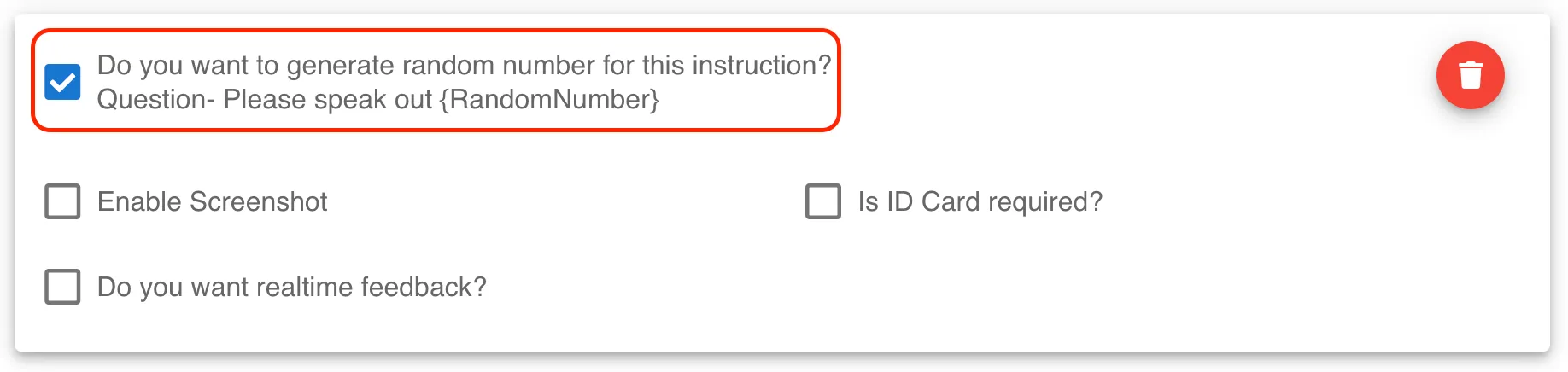Click the word 'Question-' on the second line

[156, 99]
